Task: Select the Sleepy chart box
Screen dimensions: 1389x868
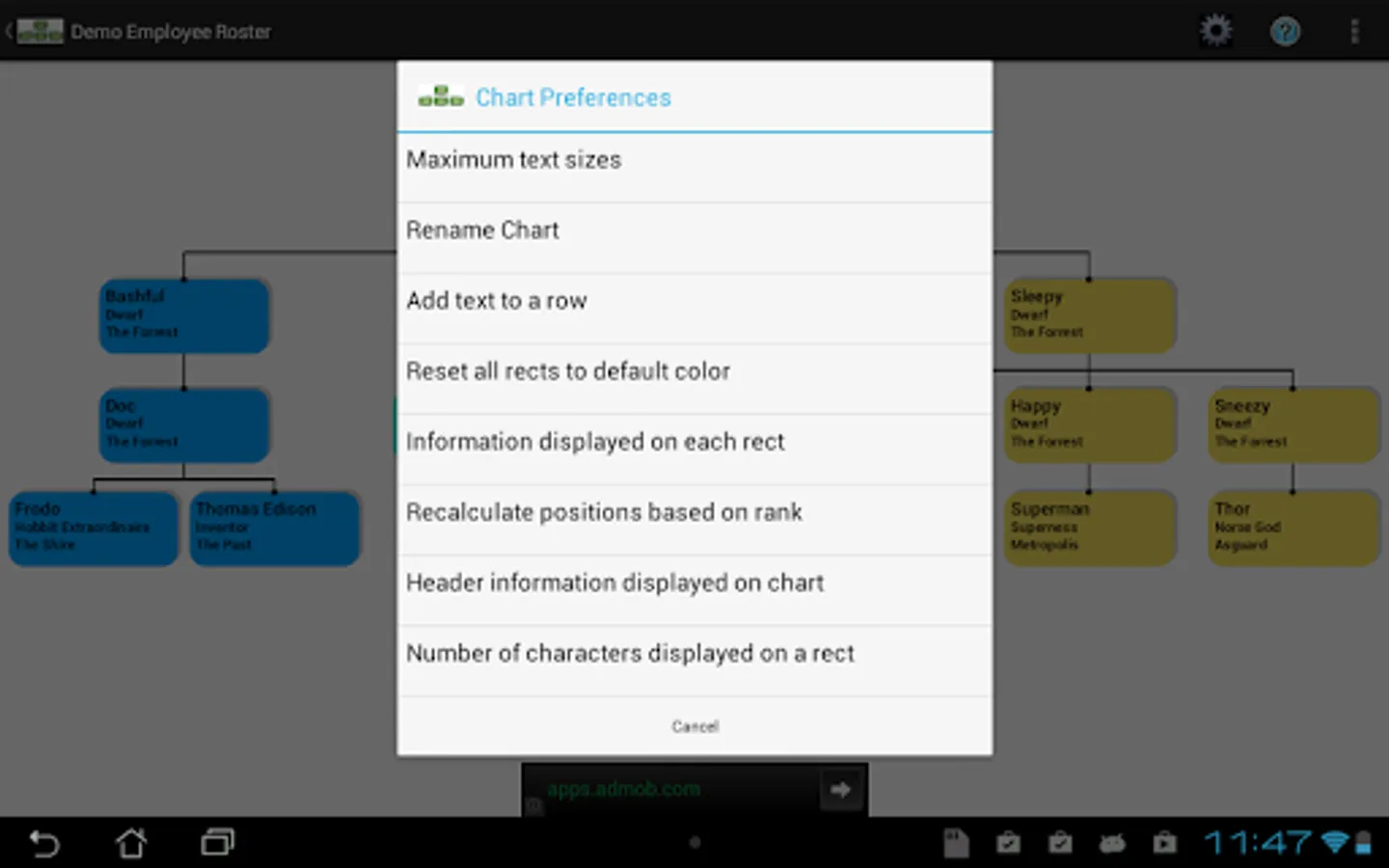Action: [1090, 315]
